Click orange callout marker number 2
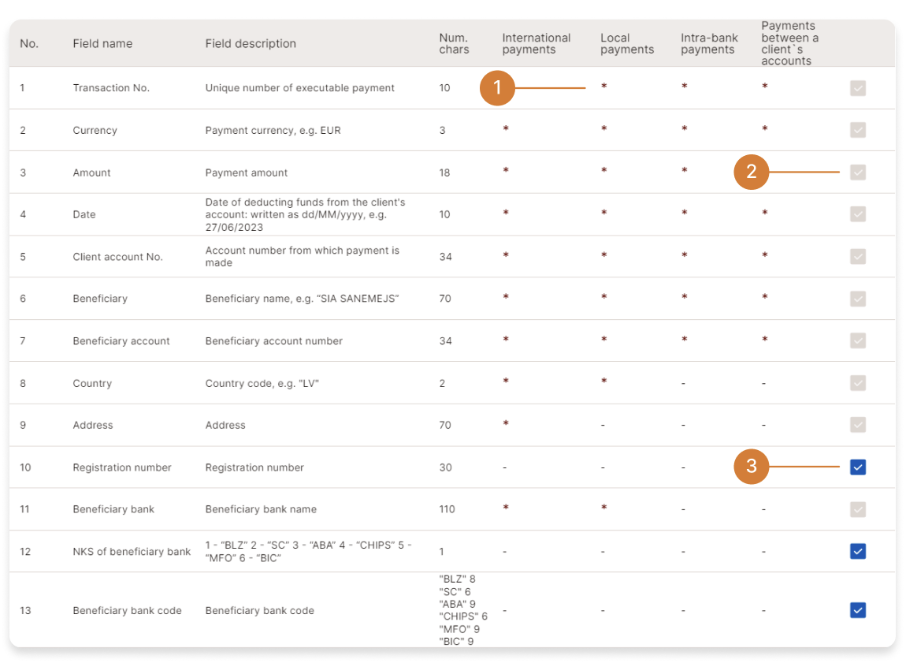Image resolution: width=912 pixels, height=662 pixels. coord(751,172)
